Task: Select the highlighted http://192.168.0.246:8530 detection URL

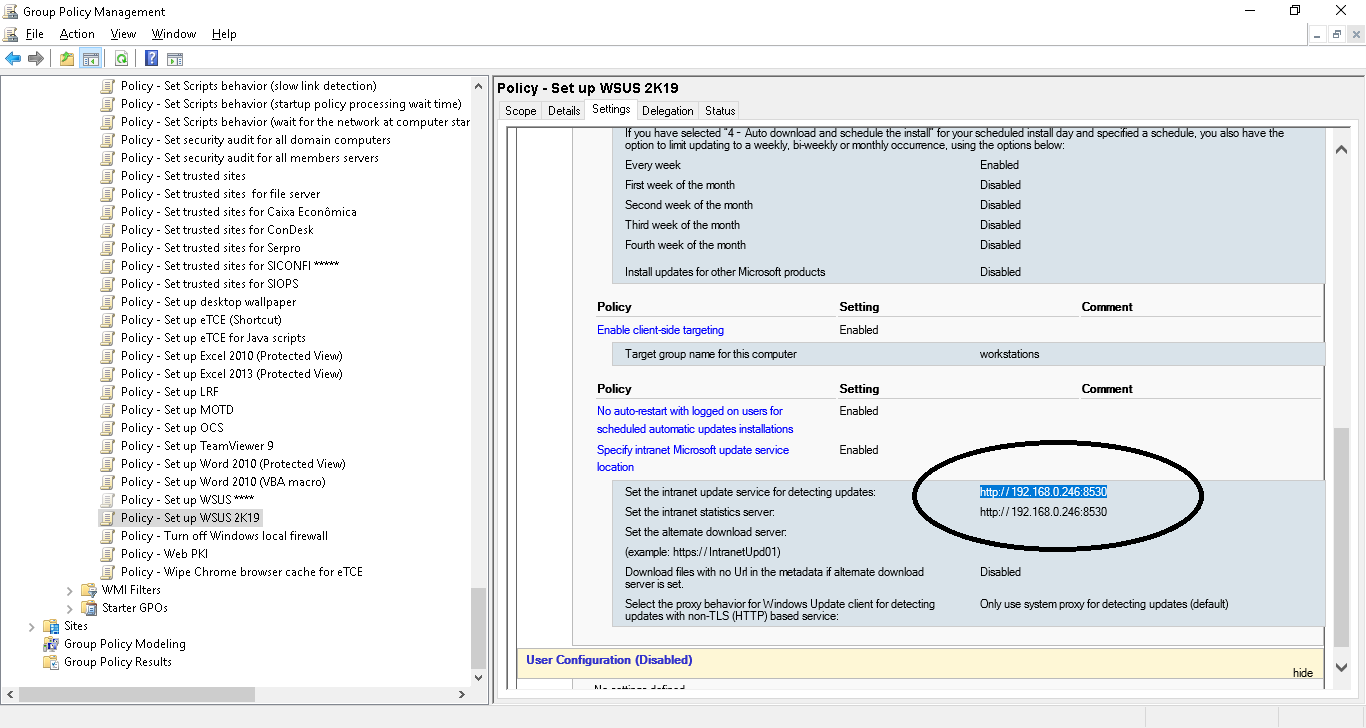Action: (x=1043, y=492)
